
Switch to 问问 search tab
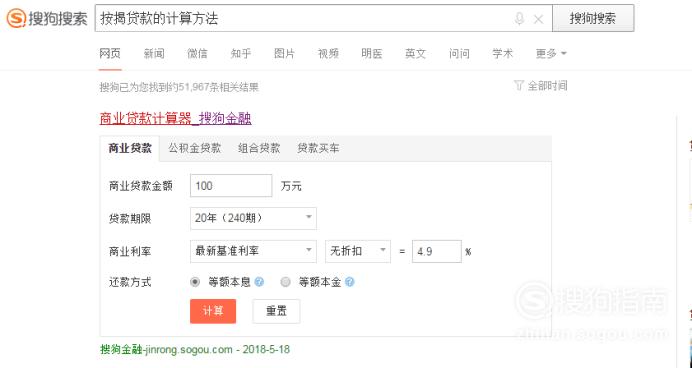[x=459, y=54]
